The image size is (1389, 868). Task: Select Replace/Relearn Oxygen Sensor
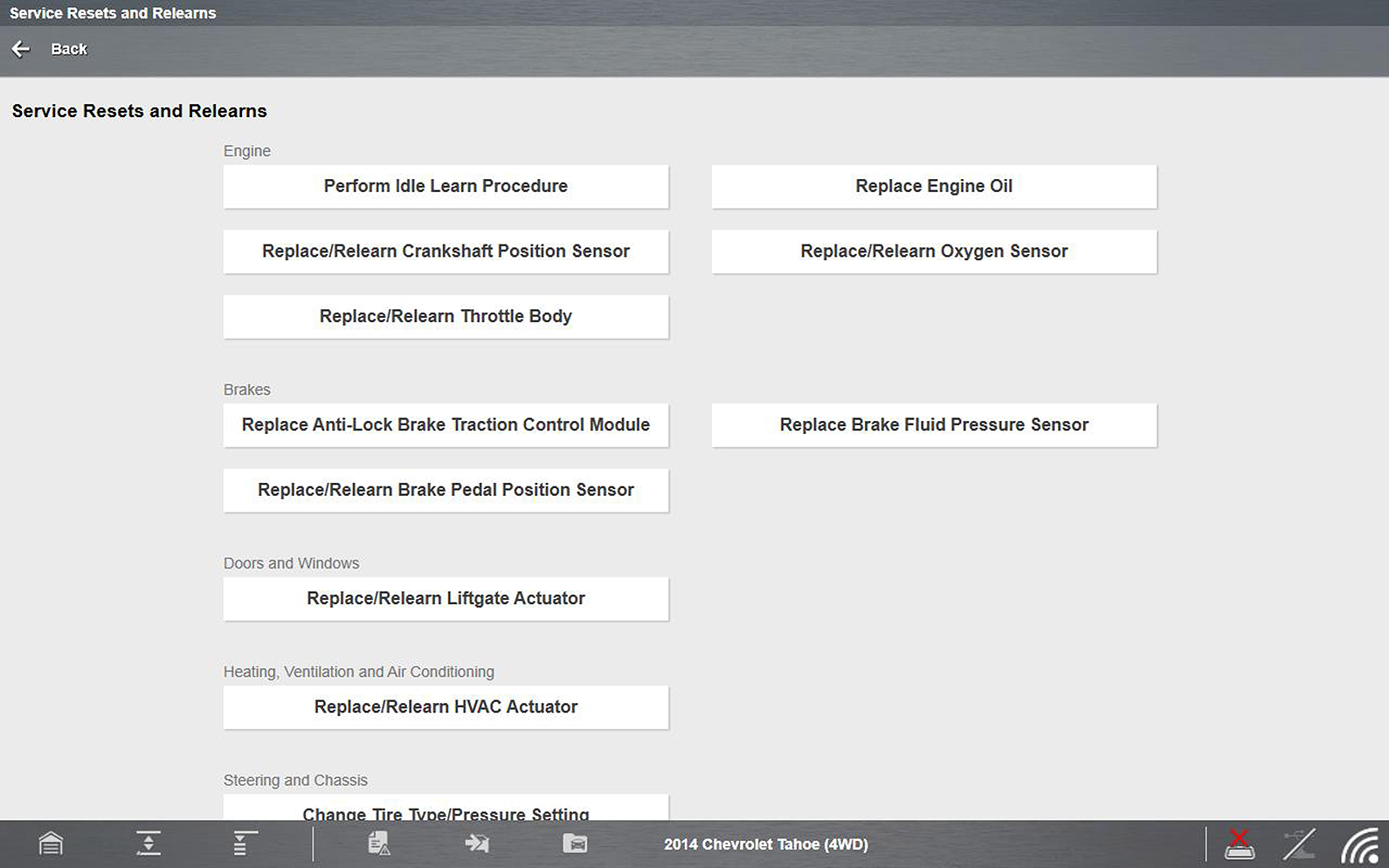[934, 251]
